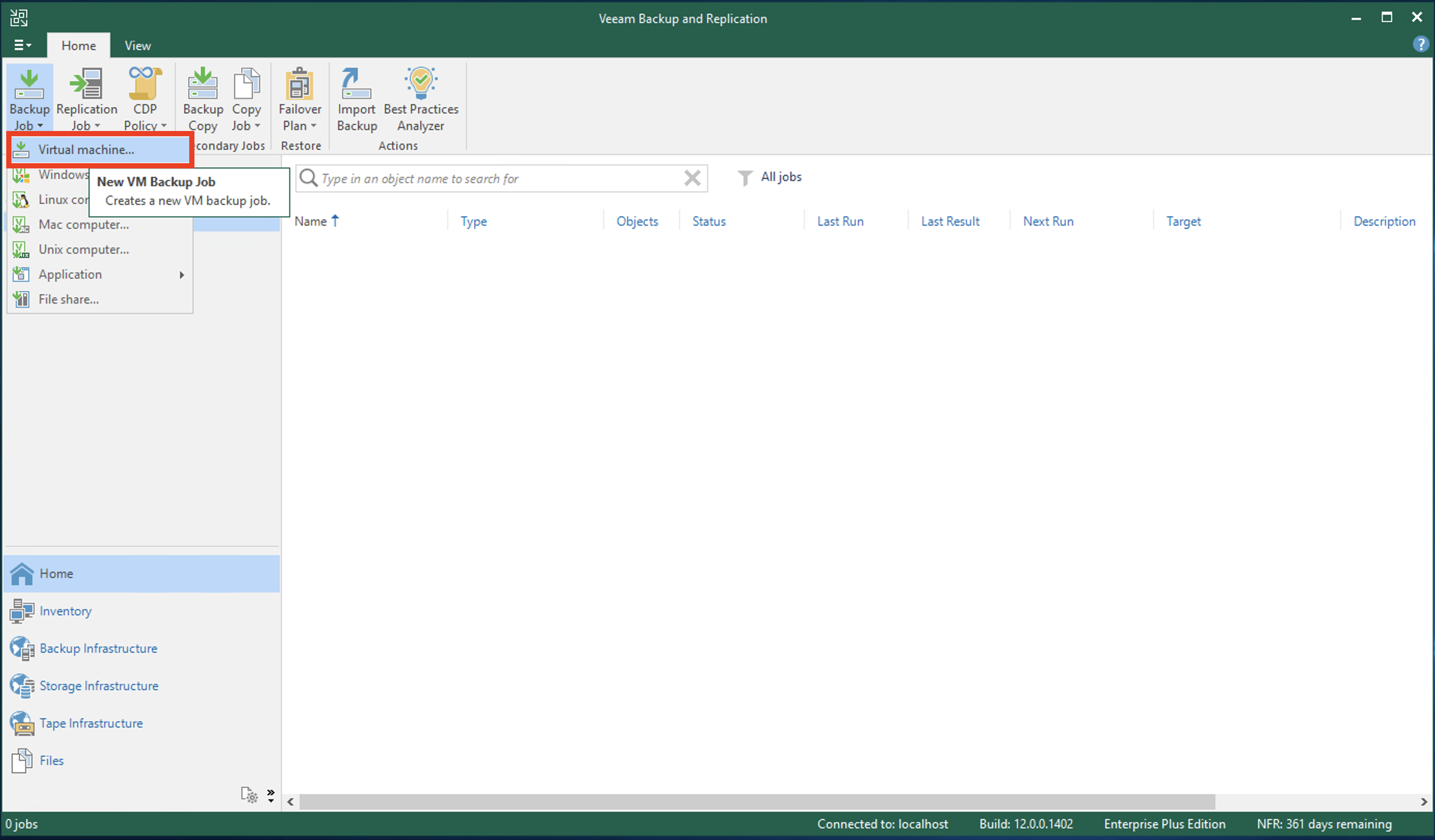
Task: Click the navigation pane options gear icon
Action: pyautogui.click(x=250, y=795)
